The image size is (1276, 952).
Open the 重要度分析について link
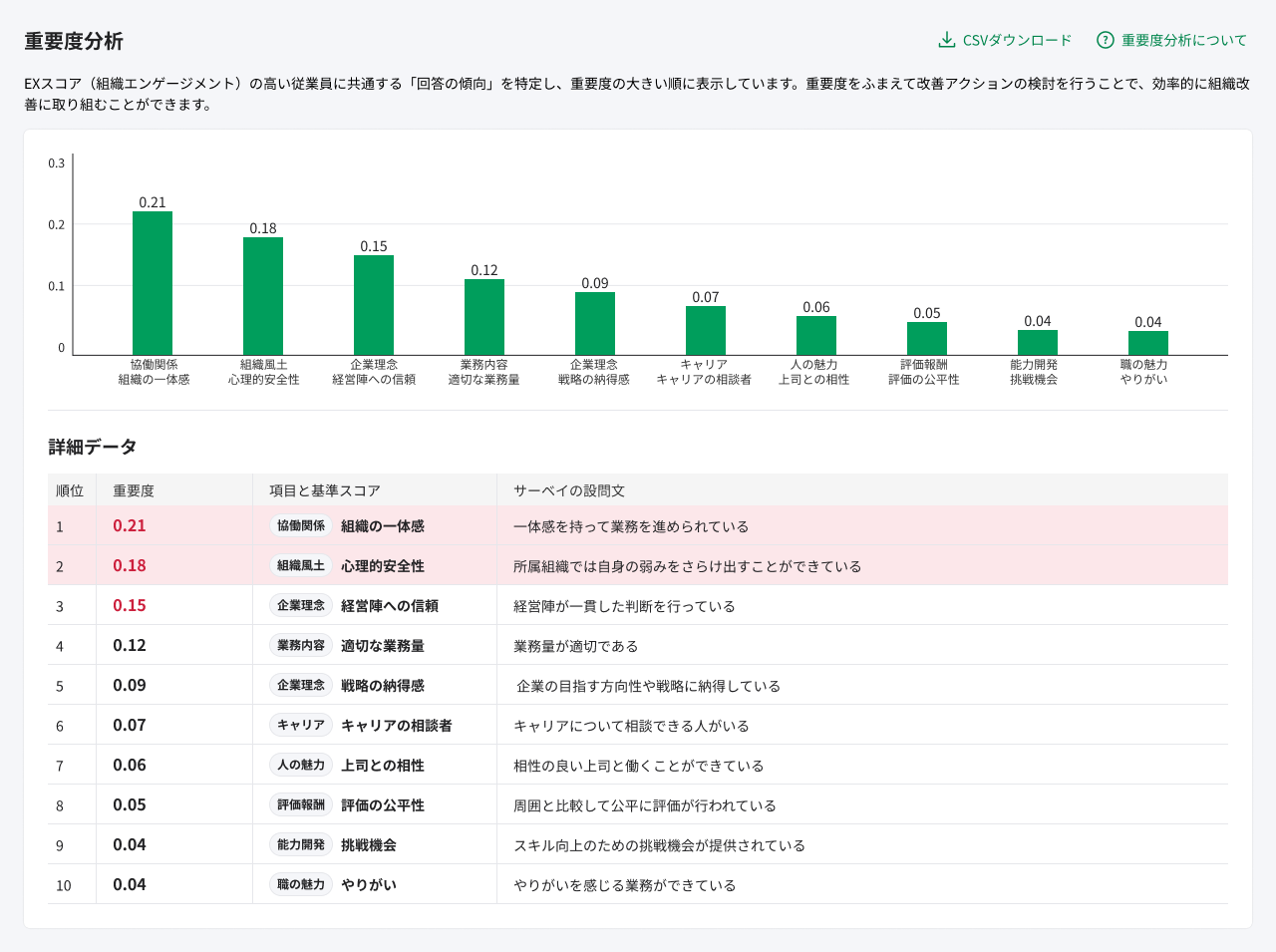[1183, 41]
